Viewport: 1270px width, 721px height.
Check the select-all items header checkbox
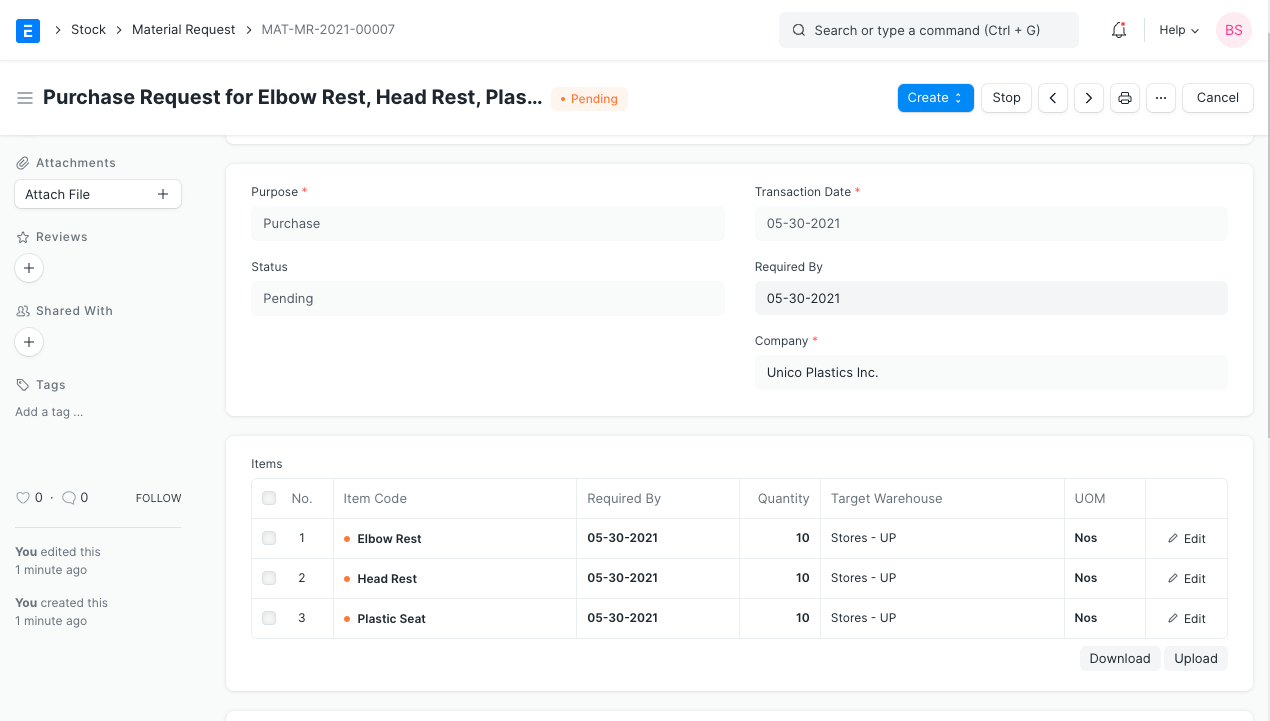[x=269, y=498]
